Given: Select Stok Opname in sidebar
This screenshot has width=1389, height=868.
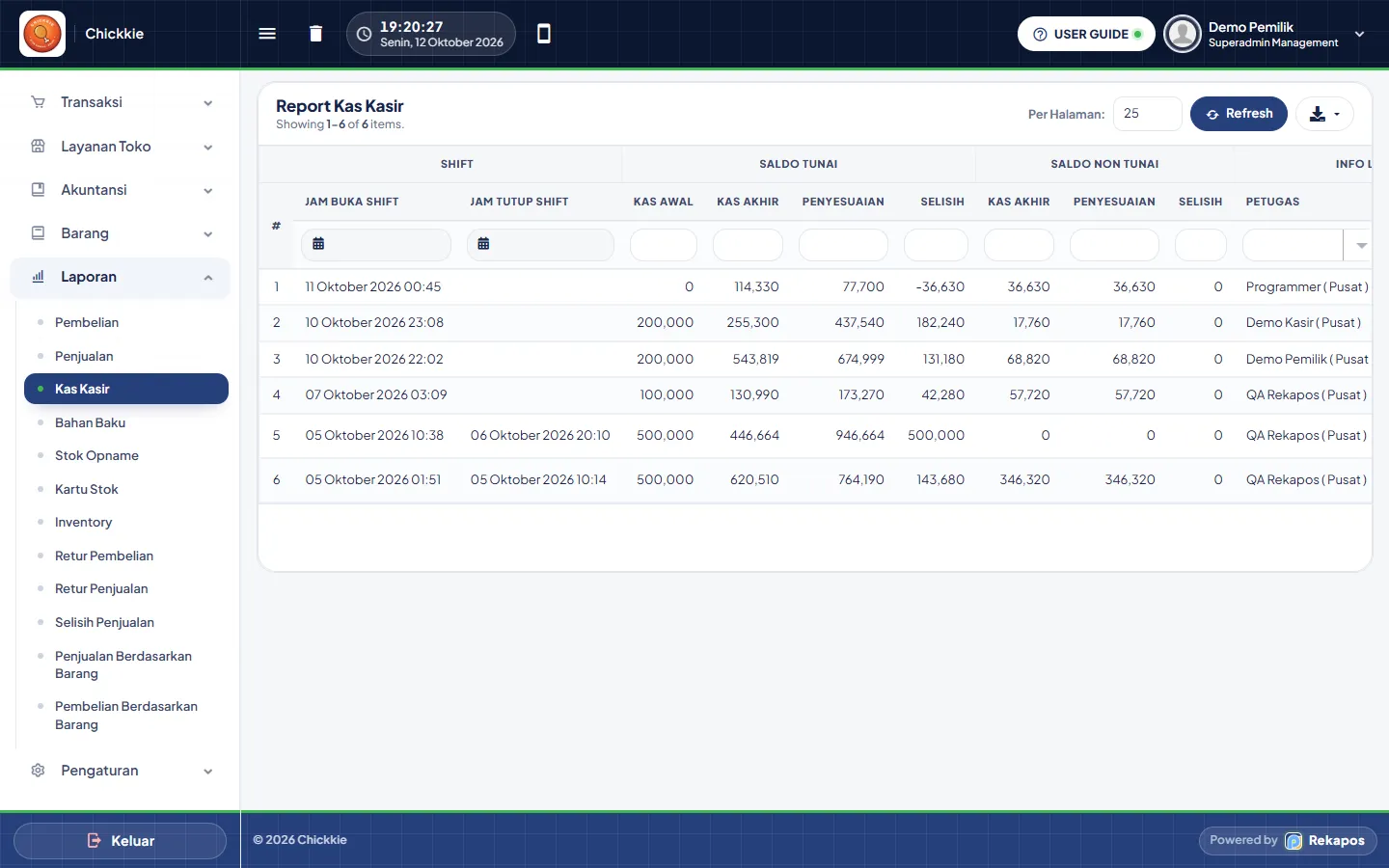Looking at the screenshot, I should (x=96, y=455).
